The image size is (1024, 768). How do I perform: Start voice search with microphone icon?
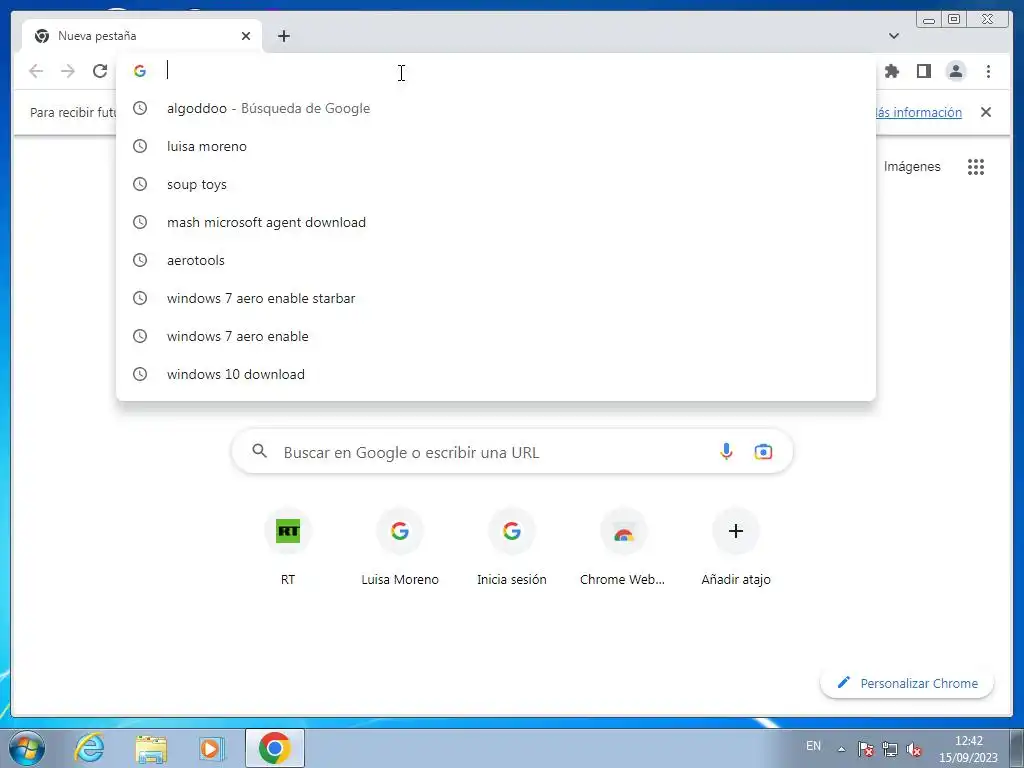coord(726,451)
